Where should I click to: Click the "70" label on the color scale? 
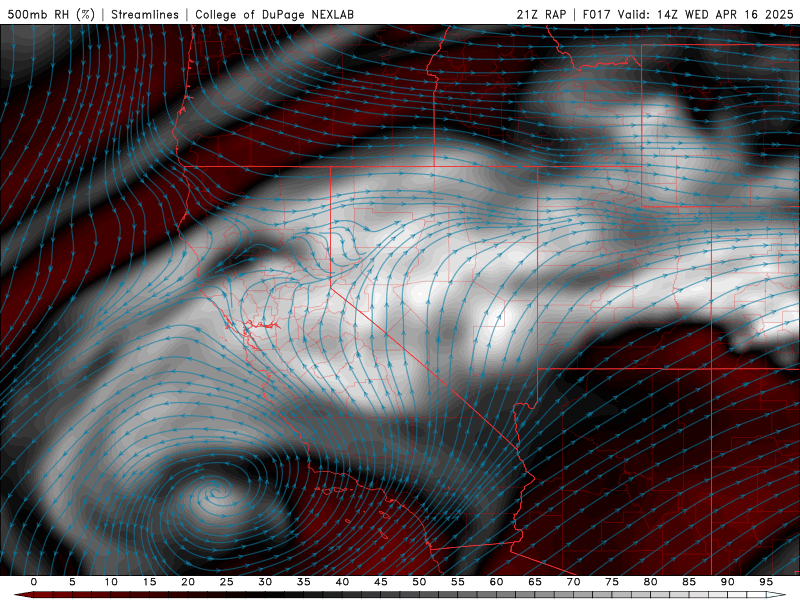point(573,582)
